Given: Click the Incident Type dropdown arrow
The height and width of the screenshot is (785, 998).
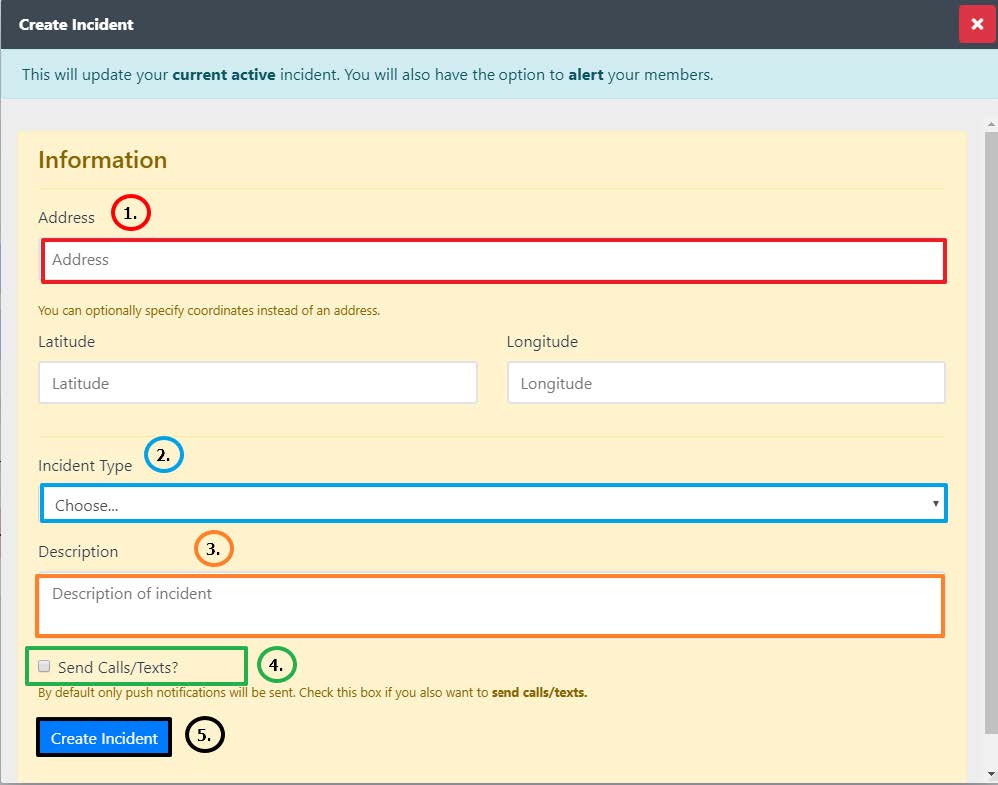Looking at the screenshot, I should tap(935, 504).
